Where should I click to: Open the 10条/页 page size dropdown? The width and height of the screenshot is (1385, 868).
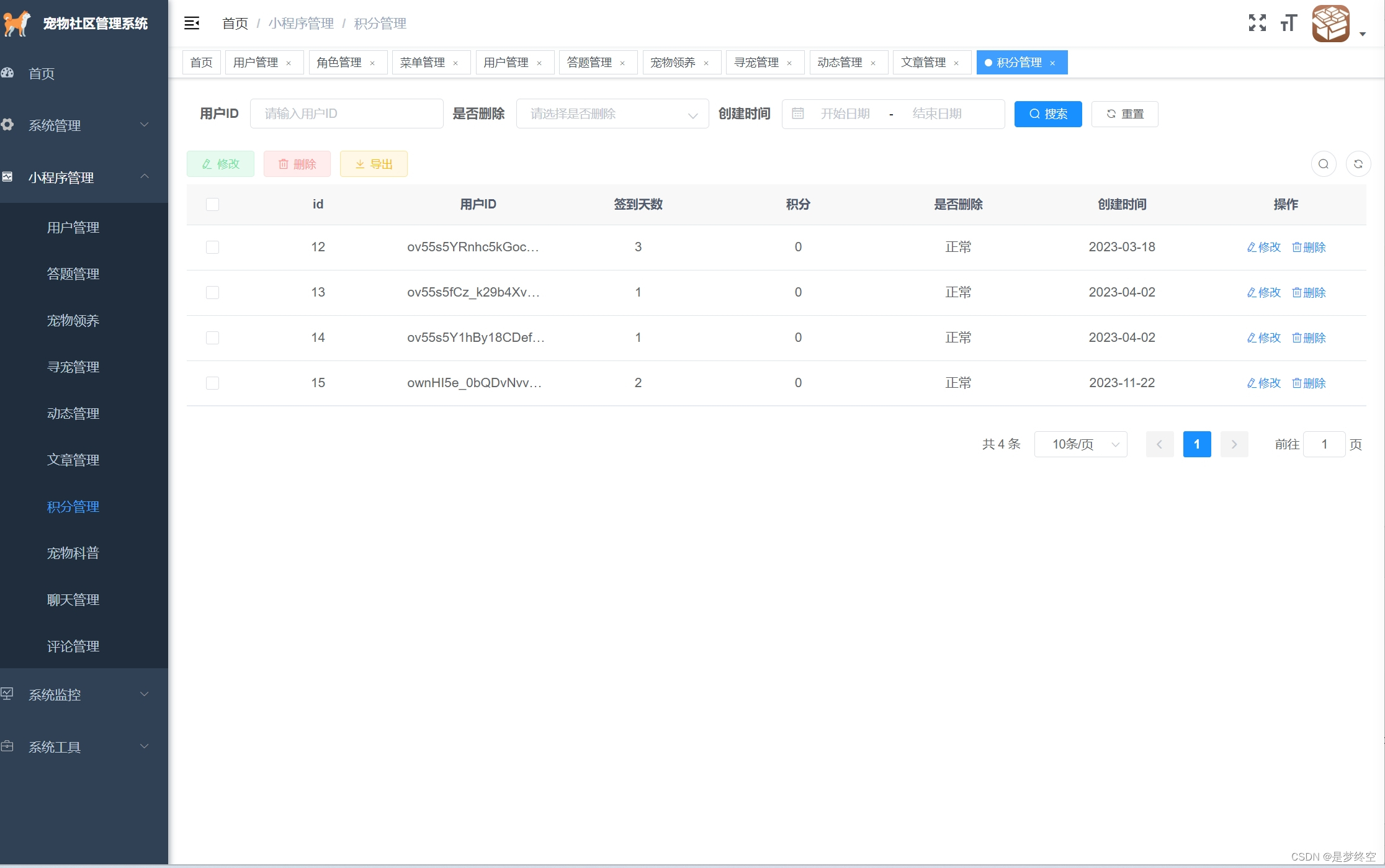pos(1080,444)
